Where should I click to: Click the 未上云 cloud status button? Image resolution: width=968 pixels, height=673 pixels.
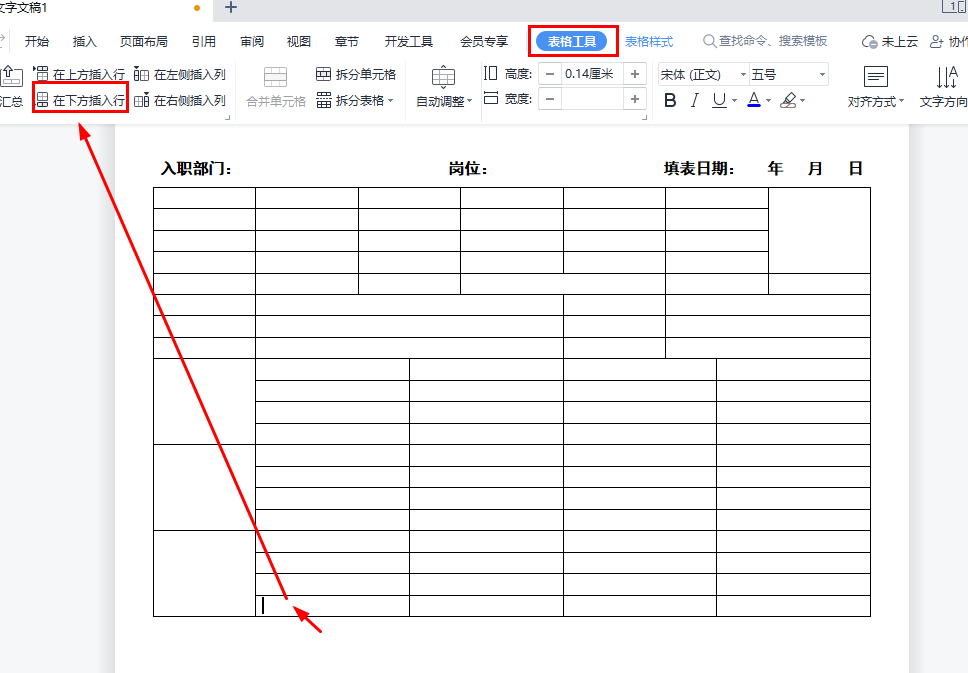pos(890,41)
